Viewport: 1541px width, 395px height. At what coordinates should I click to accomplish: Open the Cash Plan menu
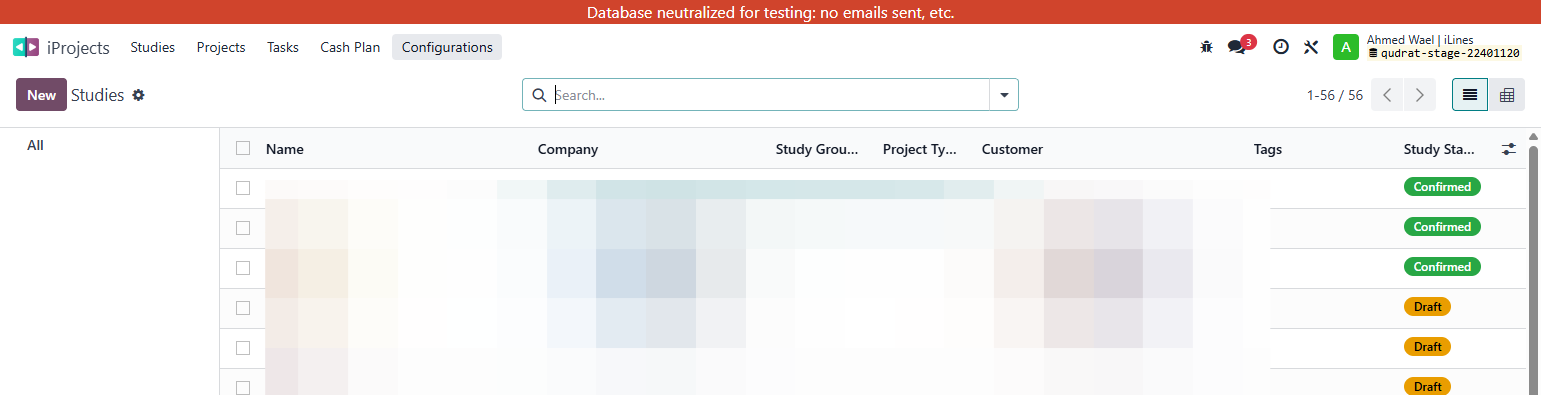click(x=350, y=47)
